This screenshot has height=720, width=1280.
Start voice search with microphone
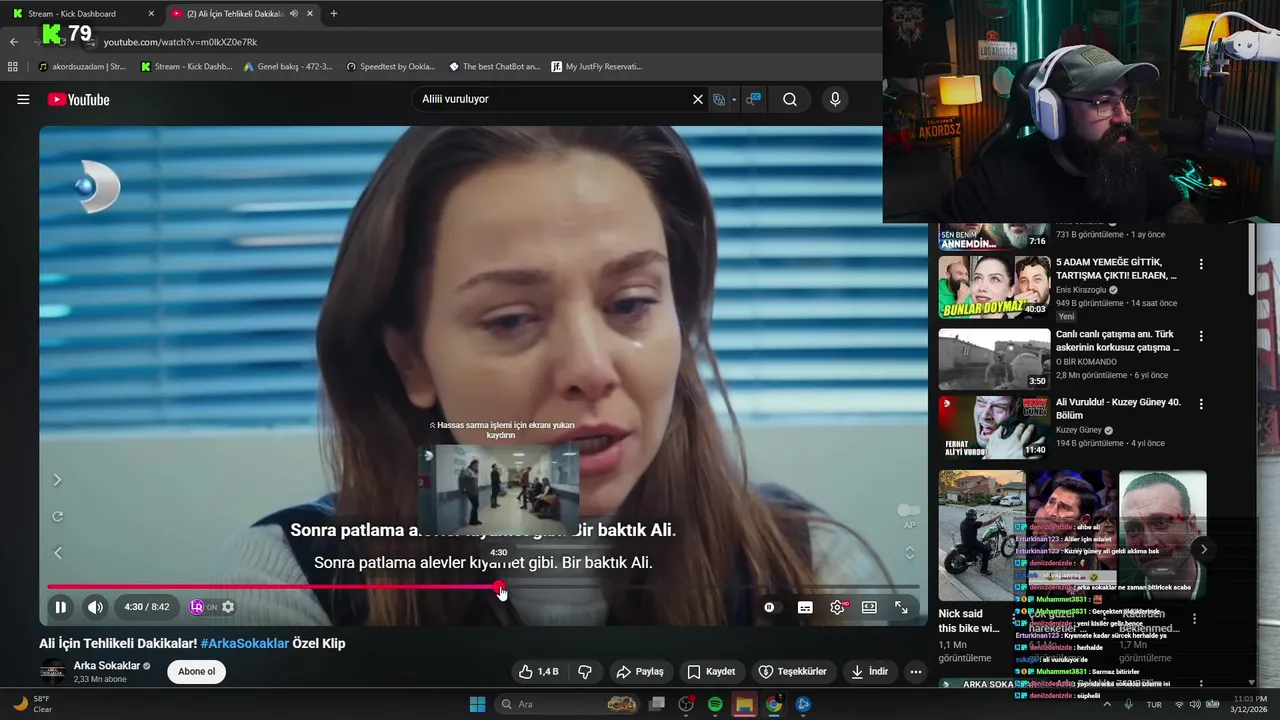click(835, 99)
